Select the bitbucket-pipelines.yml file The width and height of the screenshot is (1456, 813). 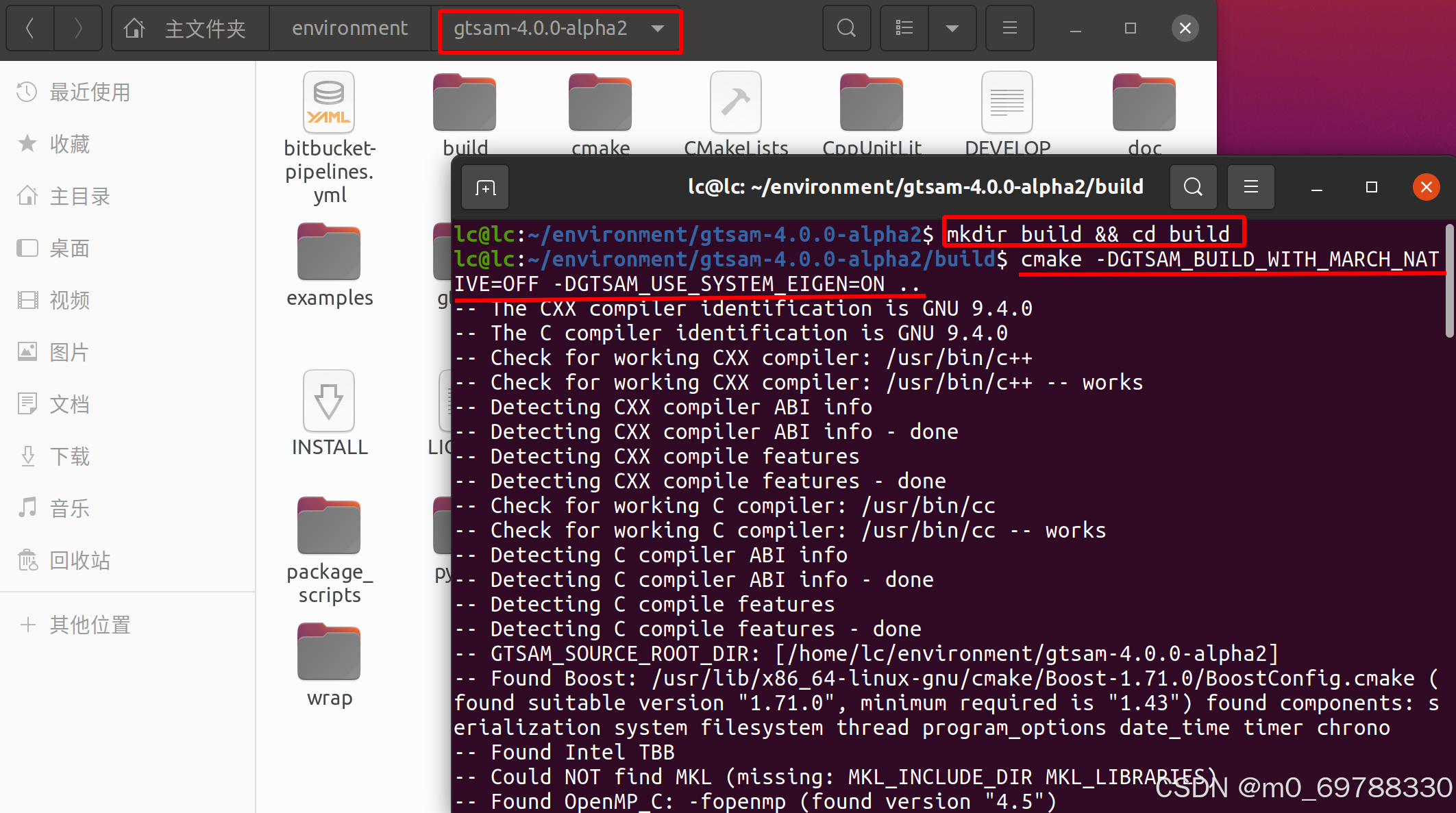tap(328, 102)
